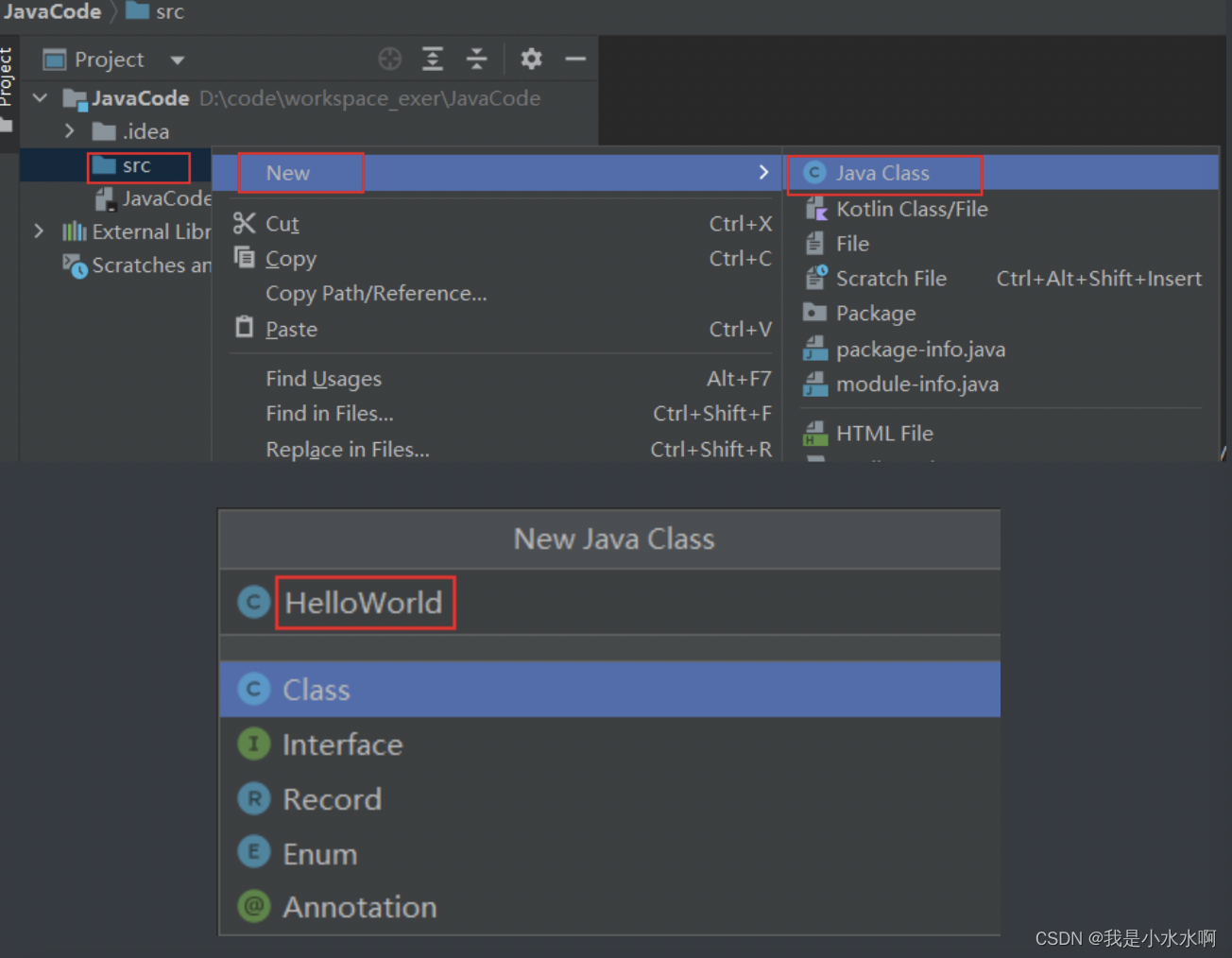Click the Select Opened File crosshair icon
The height and width of the screenshot is (958, 1232).
tap(389, 60)
